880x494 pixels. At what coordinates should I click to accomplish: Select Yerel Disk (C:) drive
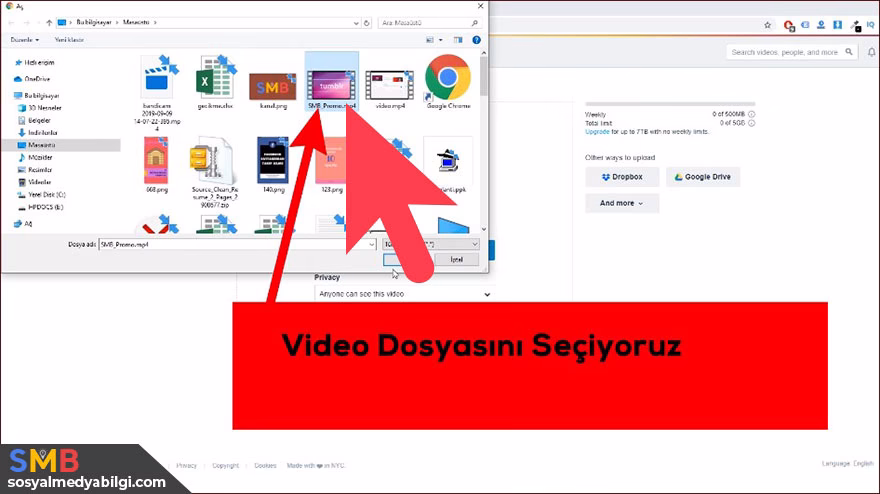(x=47, y=195)
